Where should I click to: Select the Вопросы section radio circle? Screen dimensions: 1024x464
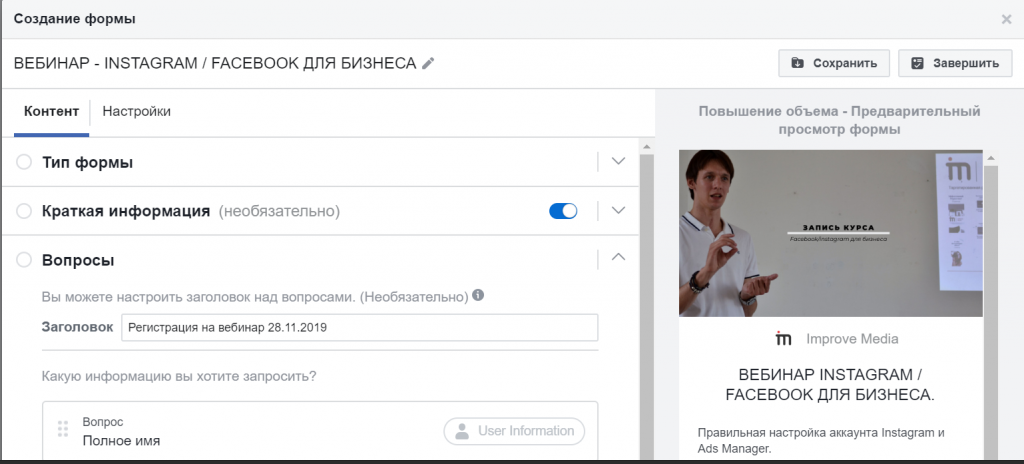click(x=25, y=260)
